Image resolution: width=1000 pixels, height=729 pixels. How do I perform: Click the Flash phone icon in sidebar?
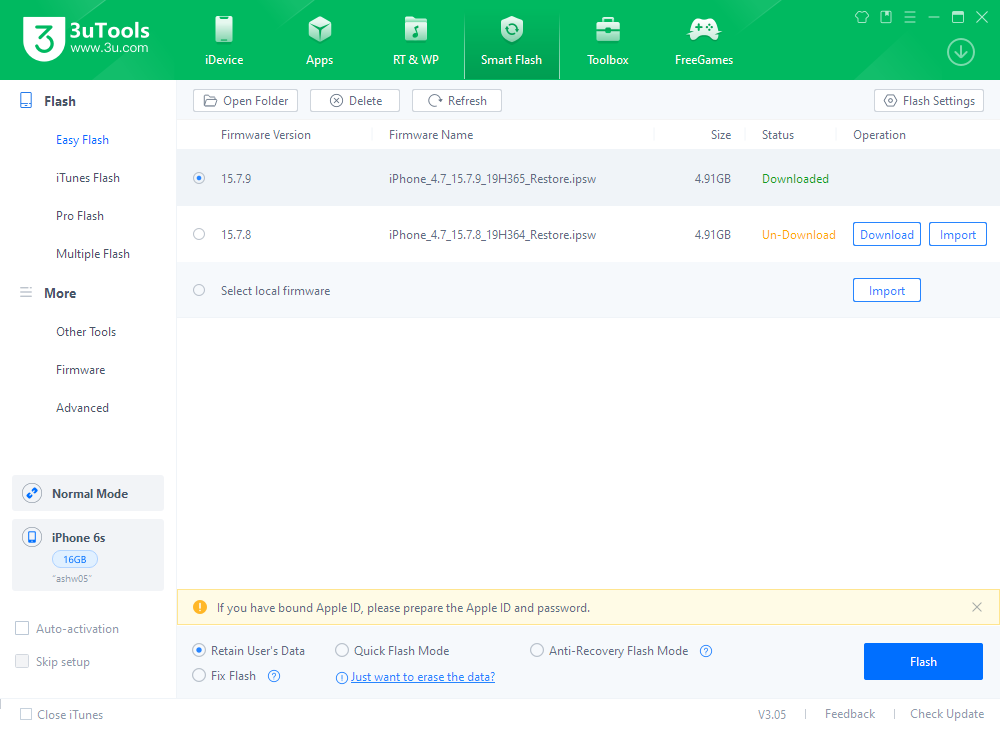tap(26, 101)
